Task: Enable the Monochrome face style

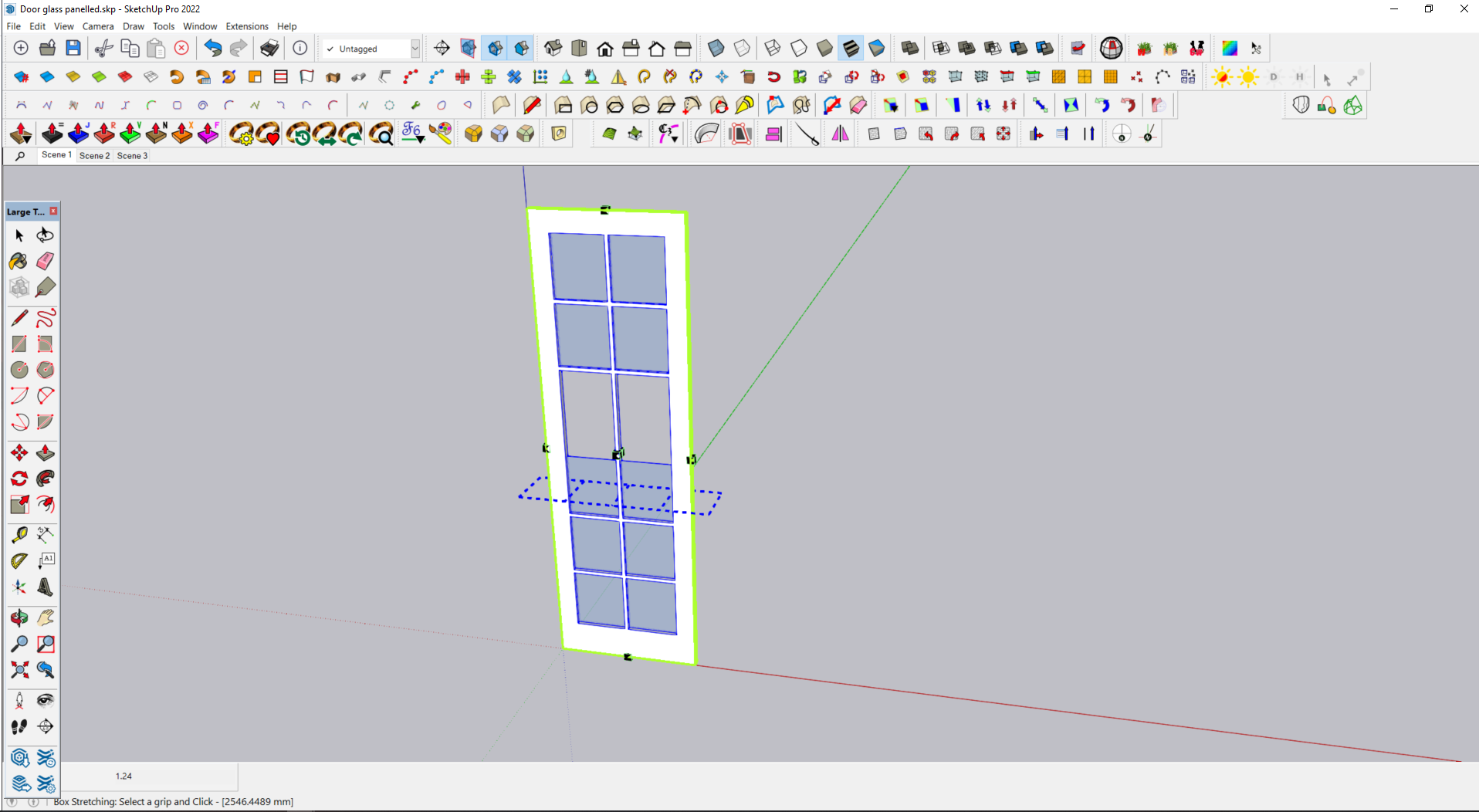Action: pyautogui.click(x=877, y=48)
